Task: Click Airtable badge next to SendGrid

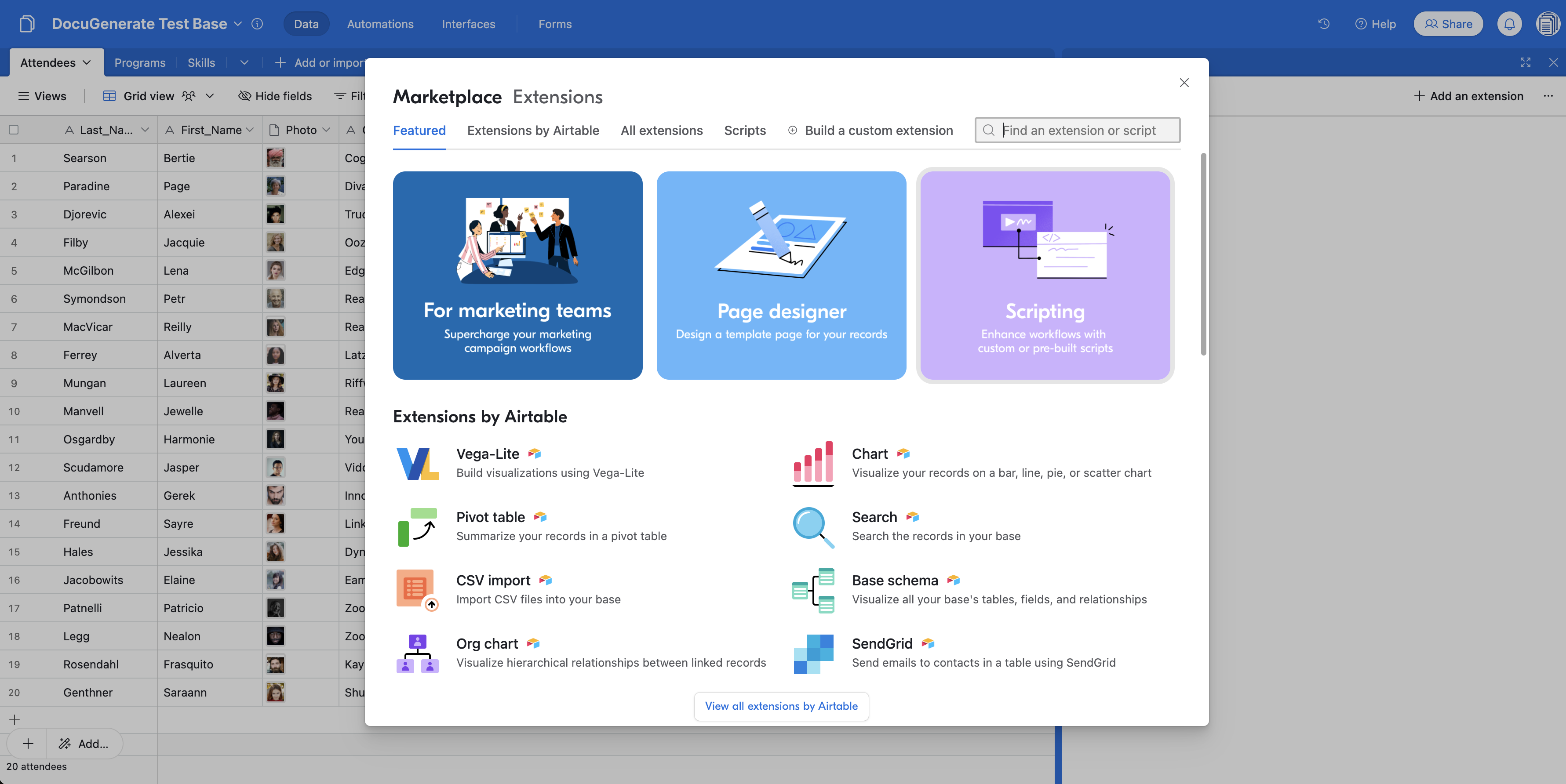Action: tap(928, 643)
